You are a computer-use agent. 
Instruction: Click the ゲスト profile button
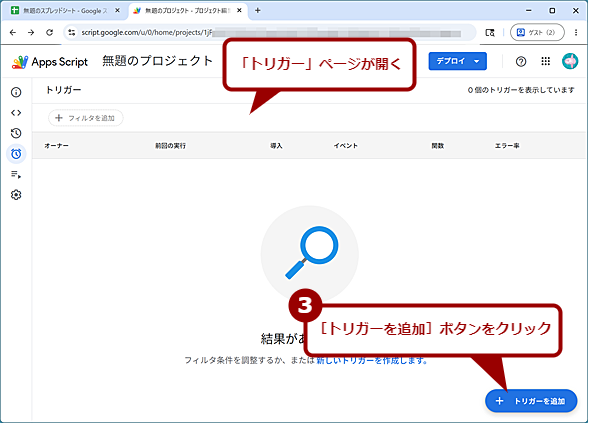537,32
